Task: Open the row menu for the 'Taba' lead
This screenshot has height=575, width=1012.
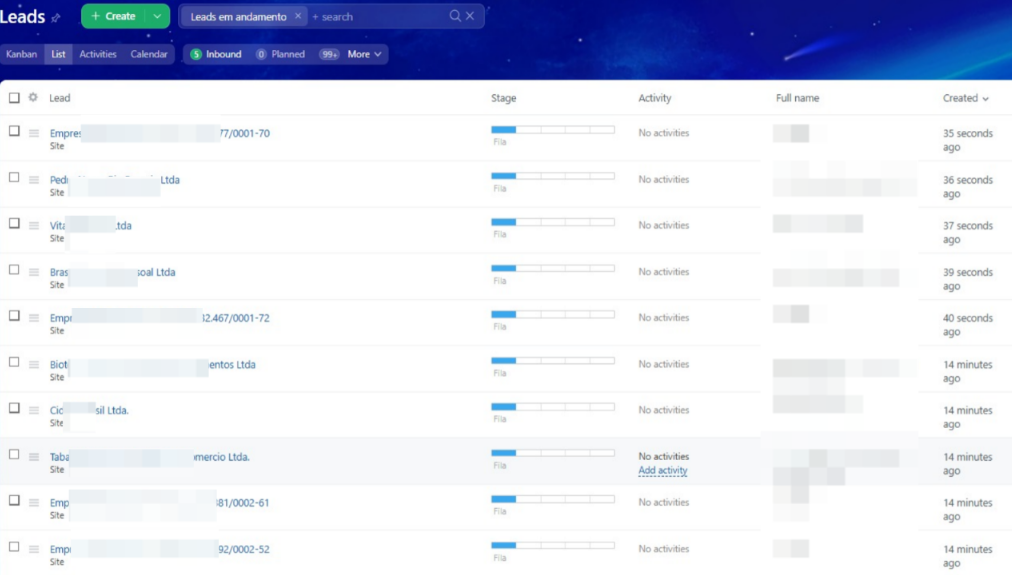Action: (x=34, y=457)
